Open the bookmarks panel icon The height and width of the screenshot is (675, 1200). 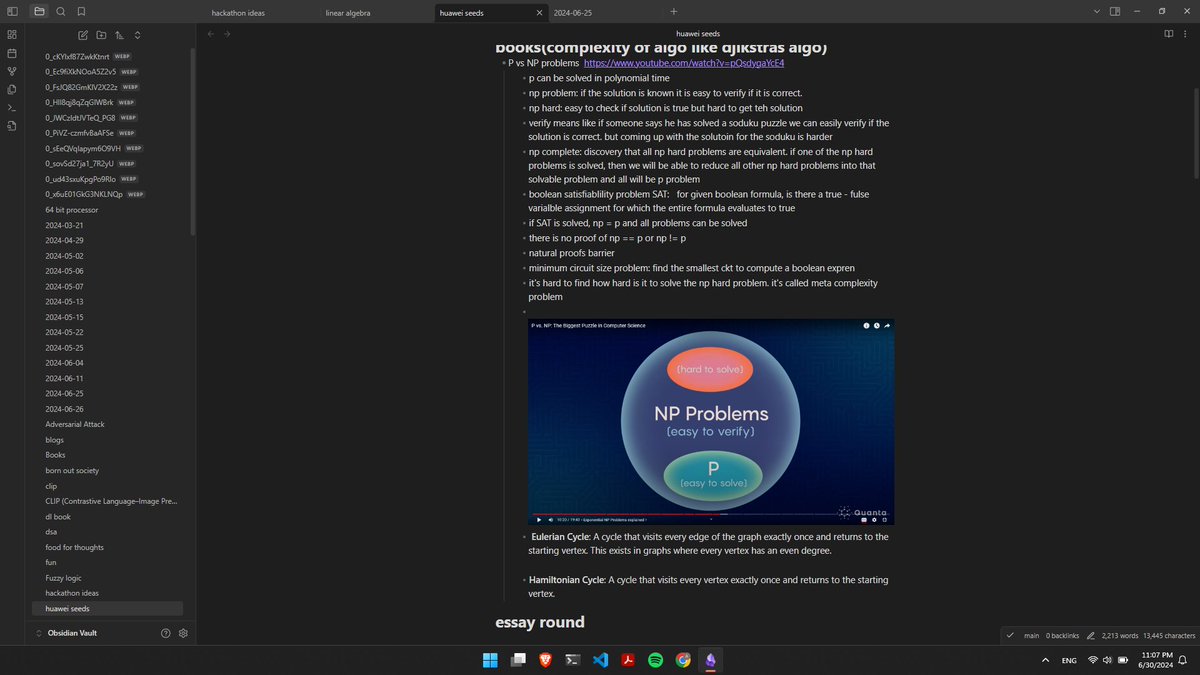[81, 11]
